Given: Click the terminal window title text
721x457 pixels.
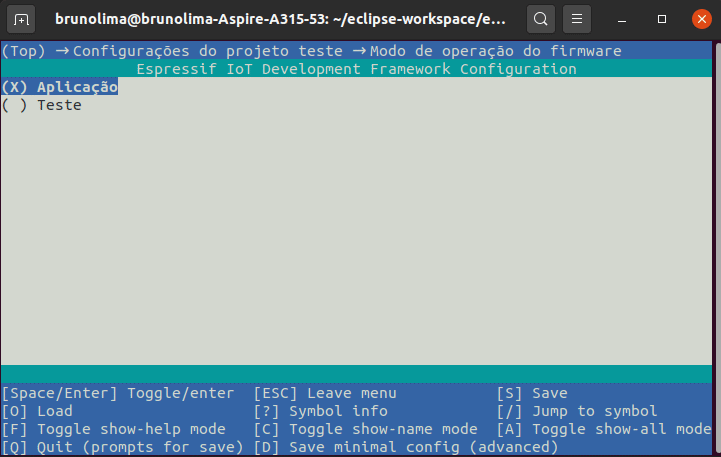Looking at the screenshot, I should [280, 19].
